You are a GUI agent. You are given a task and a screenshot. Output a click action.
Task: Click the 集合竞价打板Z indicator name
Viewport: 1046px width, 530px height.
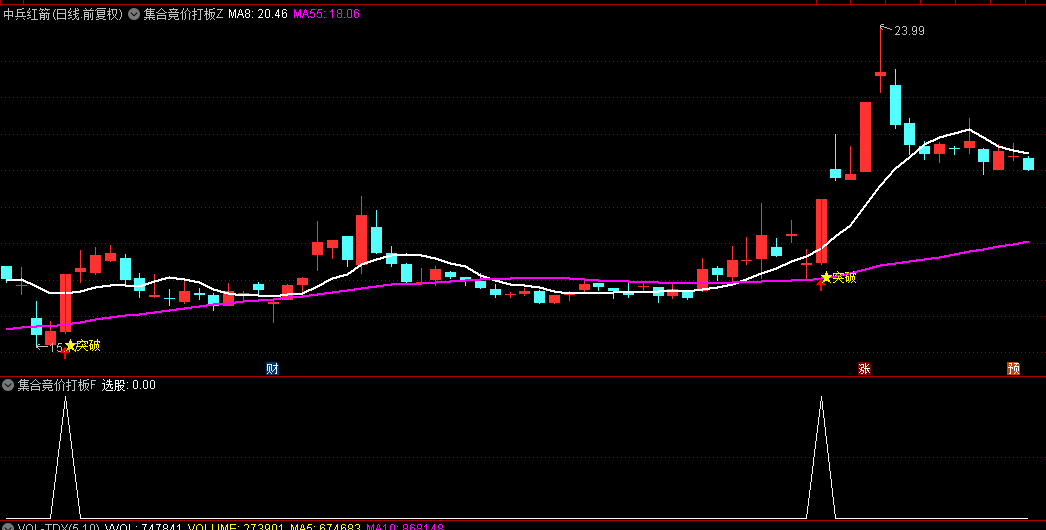(183, 14)
